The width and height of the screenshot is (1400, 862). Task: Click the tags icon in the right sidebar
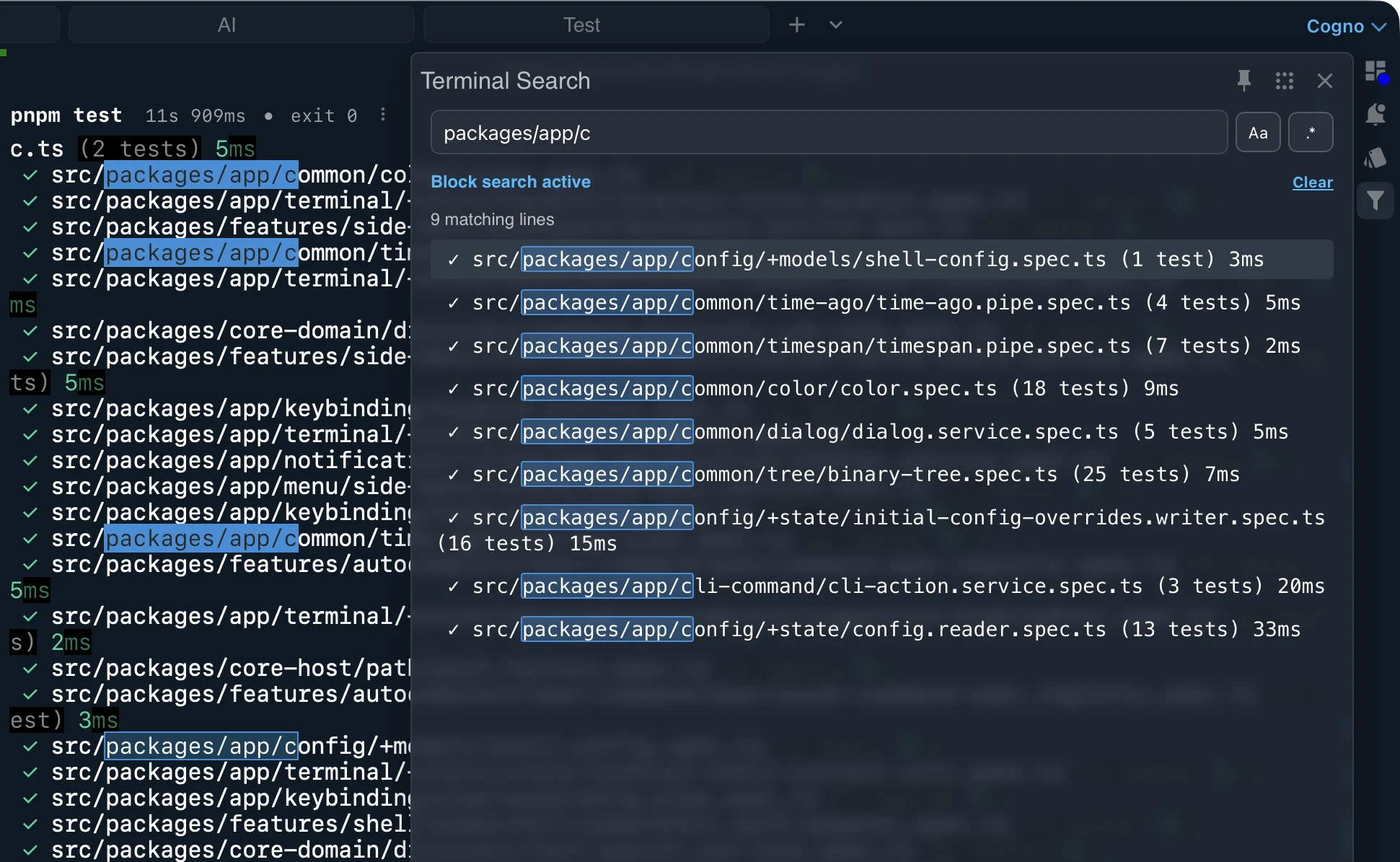[x=1375, y=158]
